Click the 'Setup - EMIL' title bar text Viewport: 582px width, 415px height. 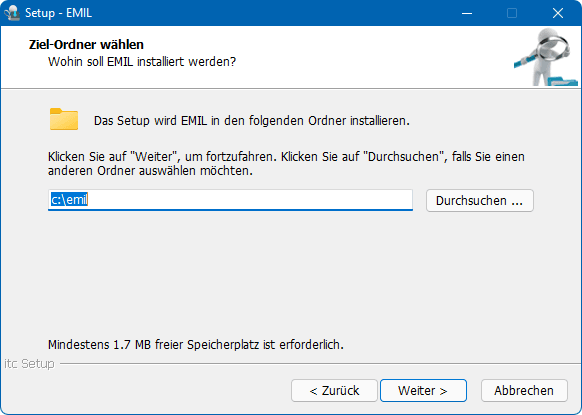(x=58, y=13)
